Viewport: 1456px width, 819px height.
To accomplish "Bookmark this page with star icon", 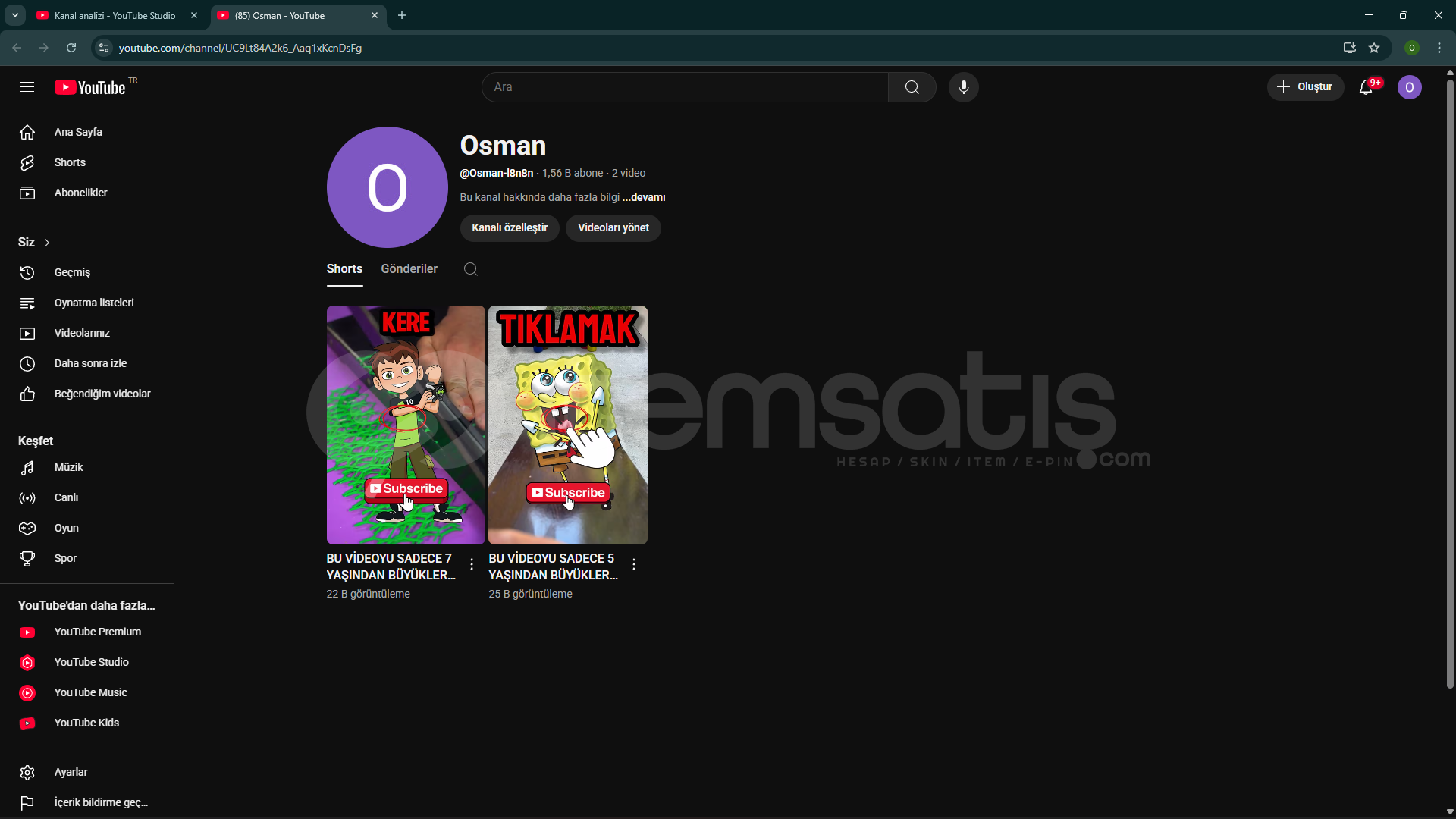I will (1374, 48).
